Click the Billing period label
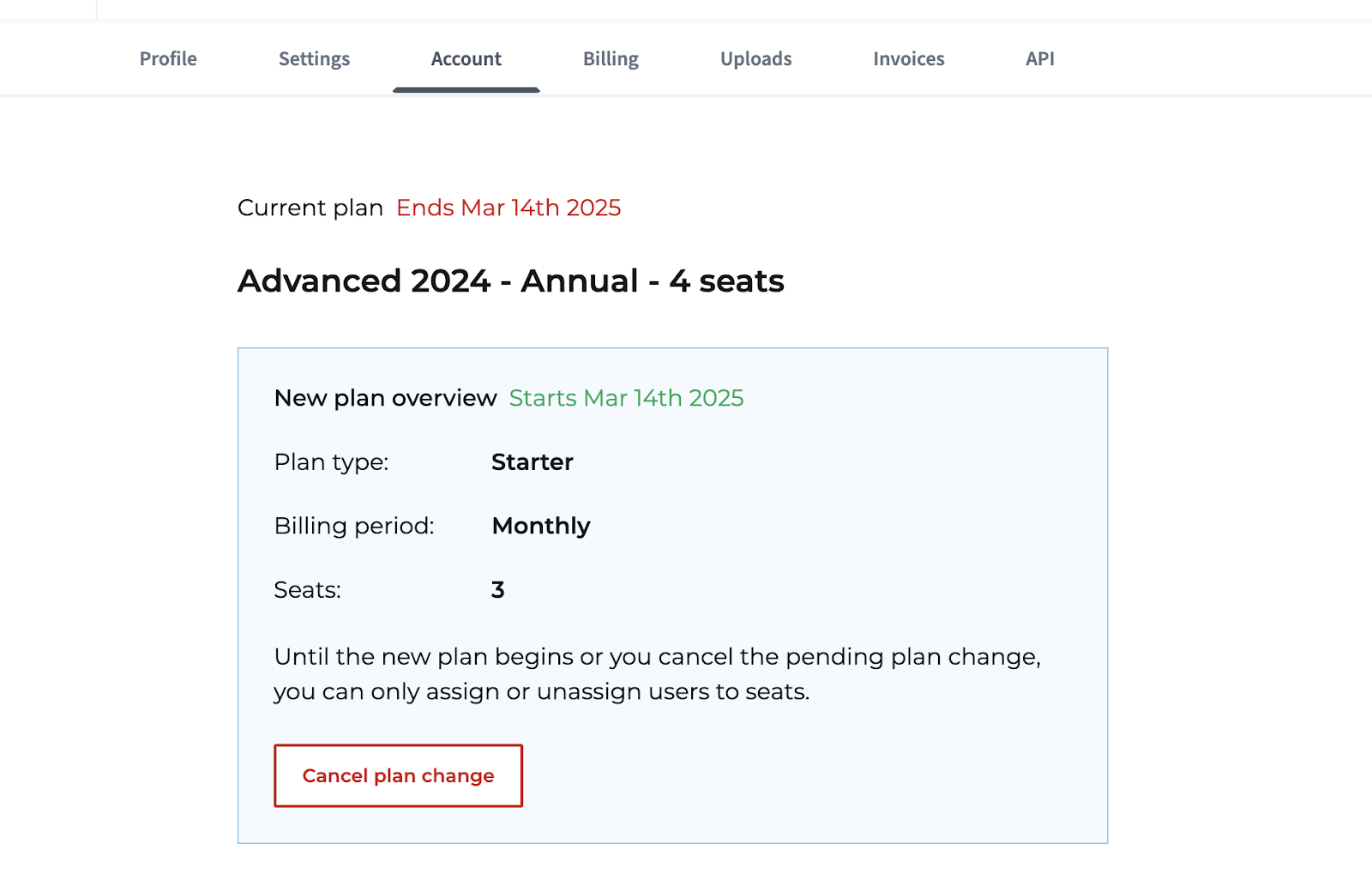The width and height of the screenshot is (1372, 892). pyautogui.click(x=354, y=526)
